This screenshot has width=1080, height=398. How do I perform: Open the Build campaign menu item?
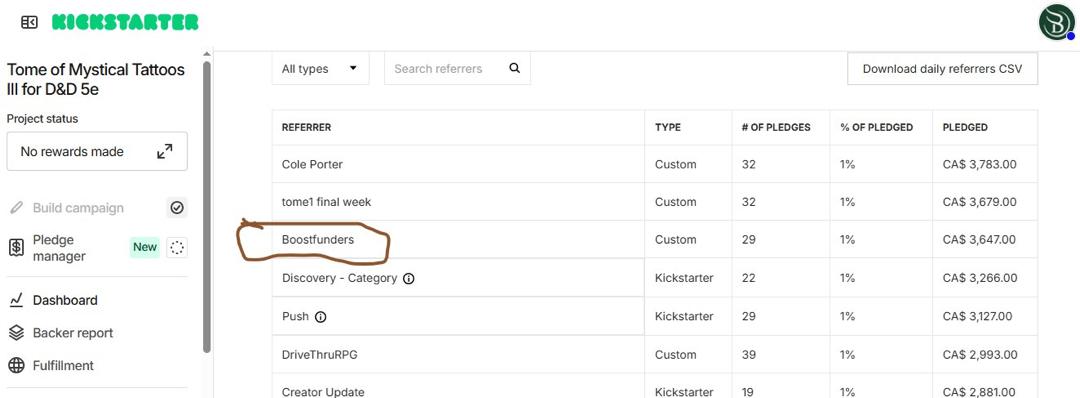[x=79, y=208]
